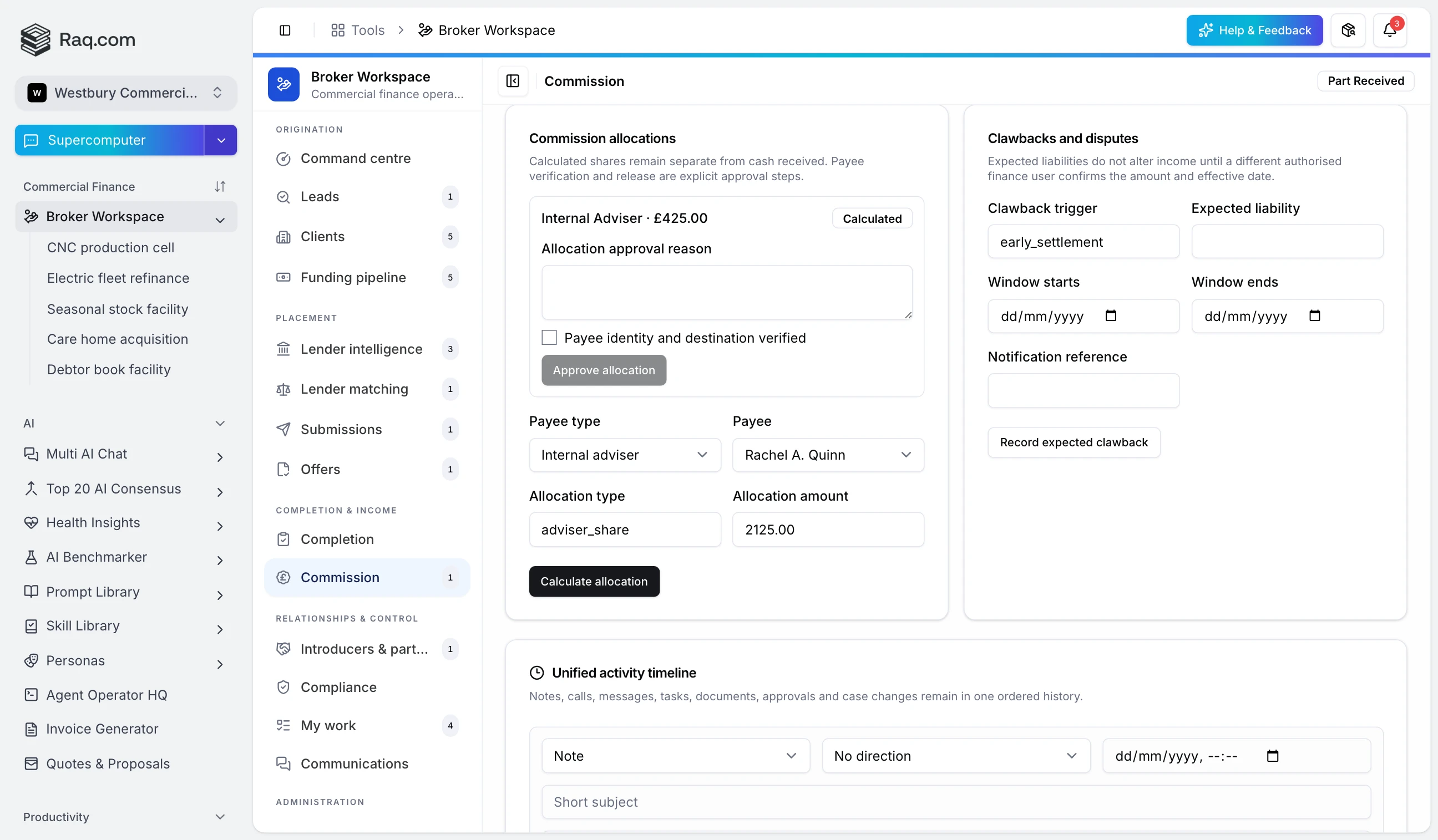Screen dimensions: 1438x840
Task: Click the Submissions paper plane icon
Action: 283,429
